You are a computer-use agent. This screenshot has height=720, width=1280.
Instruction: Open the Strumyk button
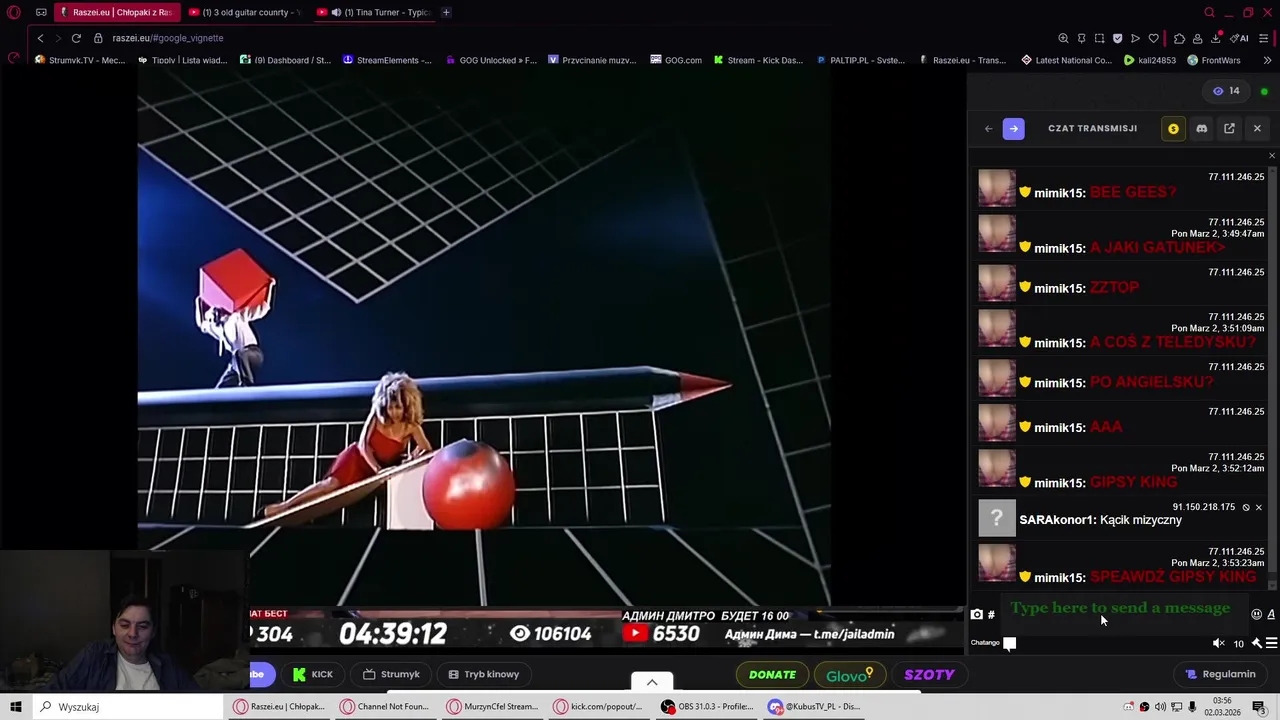[391, 674]
